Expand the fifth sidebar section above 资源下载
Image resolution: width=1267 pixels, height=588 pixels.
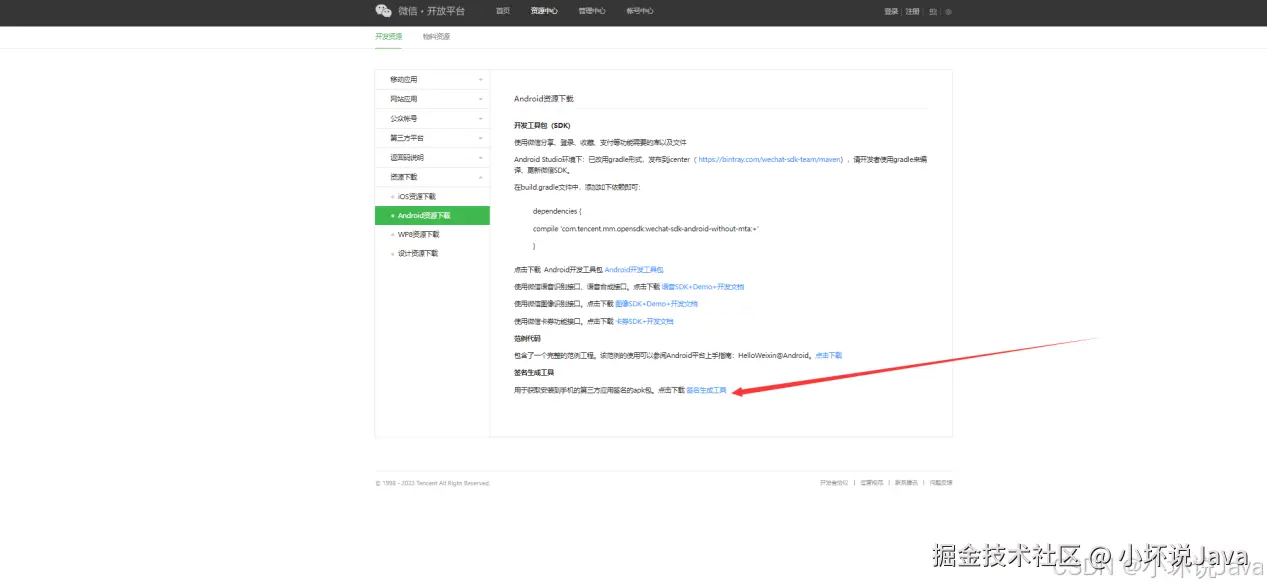pyautogui.click(x=432, y=157)
